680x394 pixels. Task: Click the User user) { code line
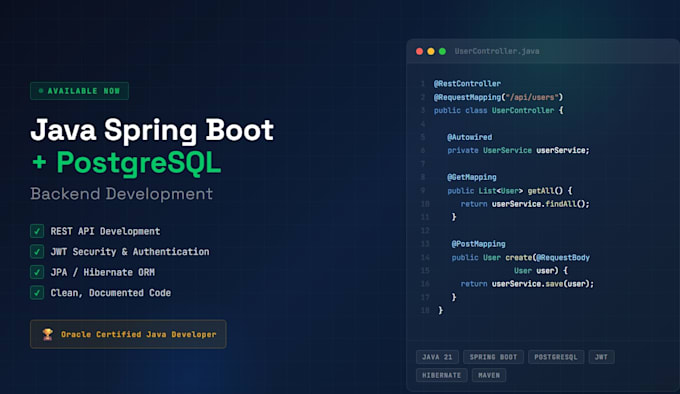541,270
